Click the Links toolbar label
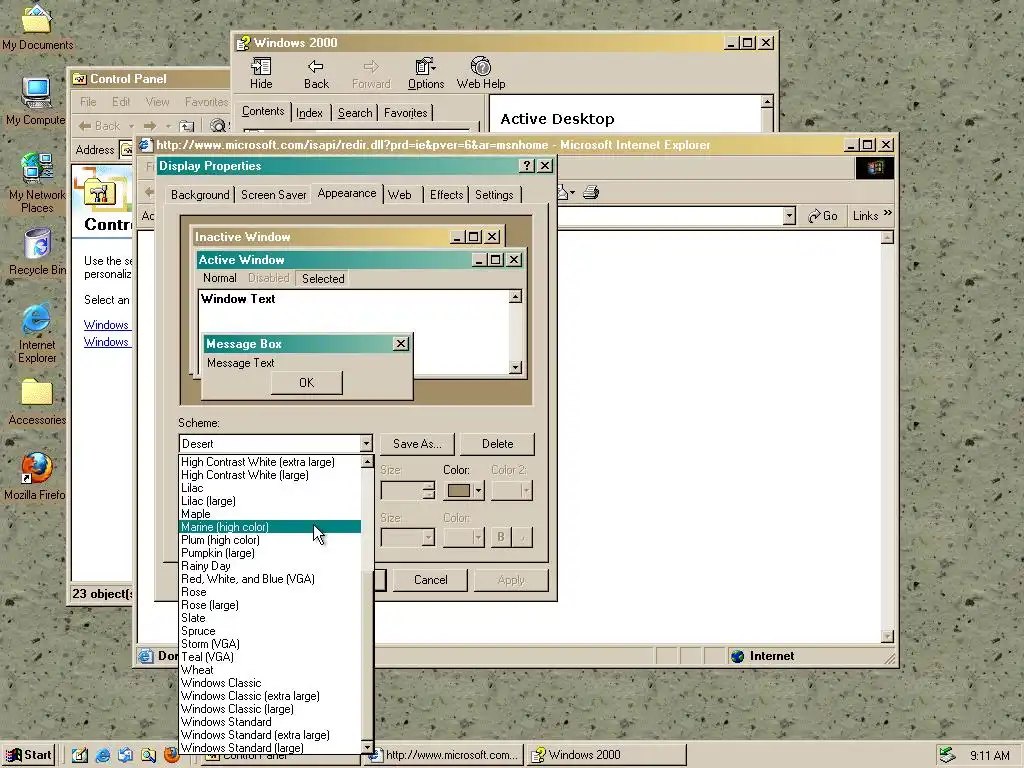Screen dimensions: 1024x768 pos(865,216)
